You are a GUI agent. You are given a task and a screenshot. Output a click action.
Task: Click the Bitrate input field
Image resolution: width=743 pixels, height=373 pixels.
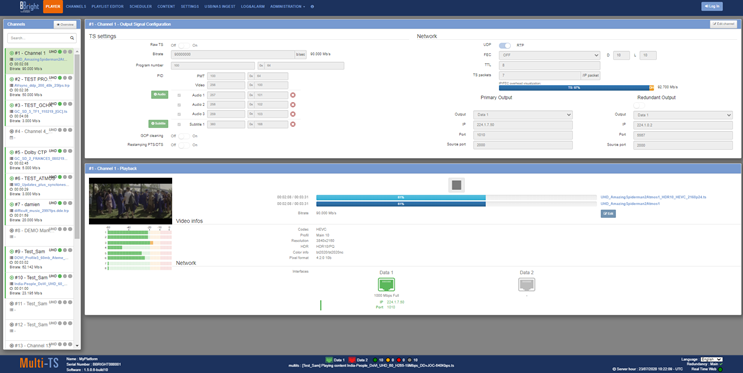coord(233,55)
